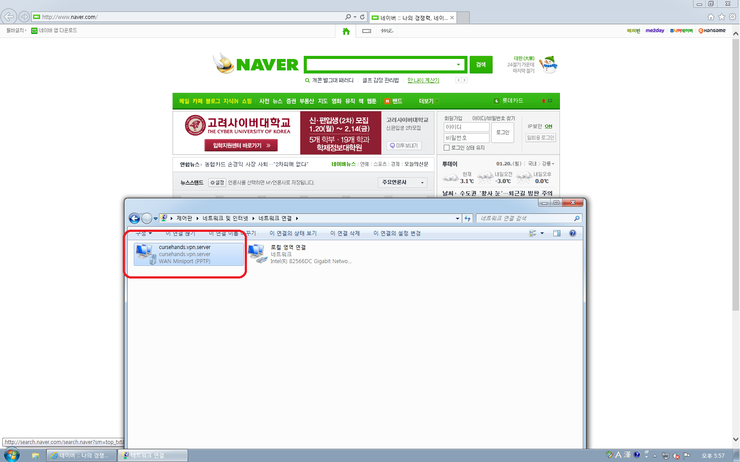This screenshot has height=462, width=740.
Task: Open the Organize dropdown in explorer toolbar
Action: [143, 233]
